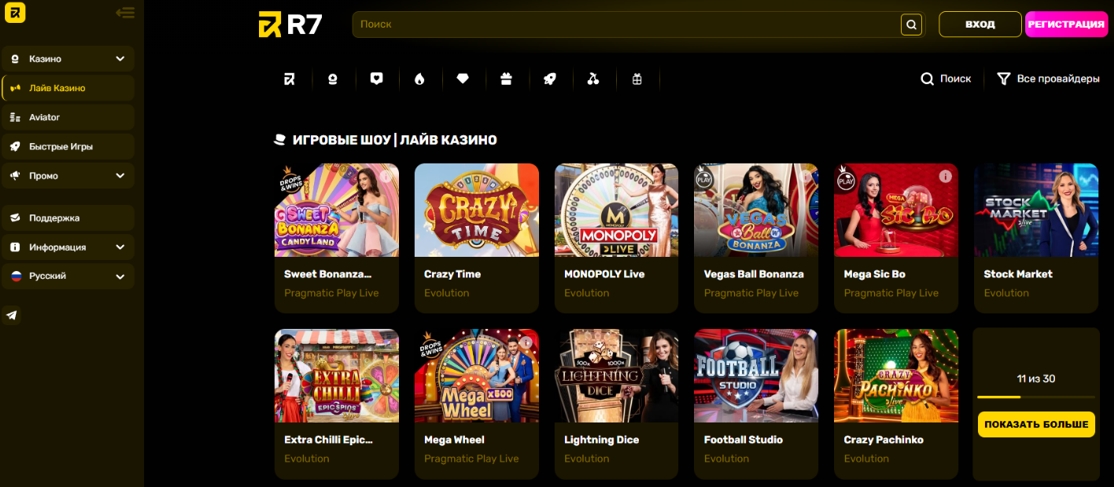
Task: Expand the Информация sidebar chevron
Action: tap(120, 247)
